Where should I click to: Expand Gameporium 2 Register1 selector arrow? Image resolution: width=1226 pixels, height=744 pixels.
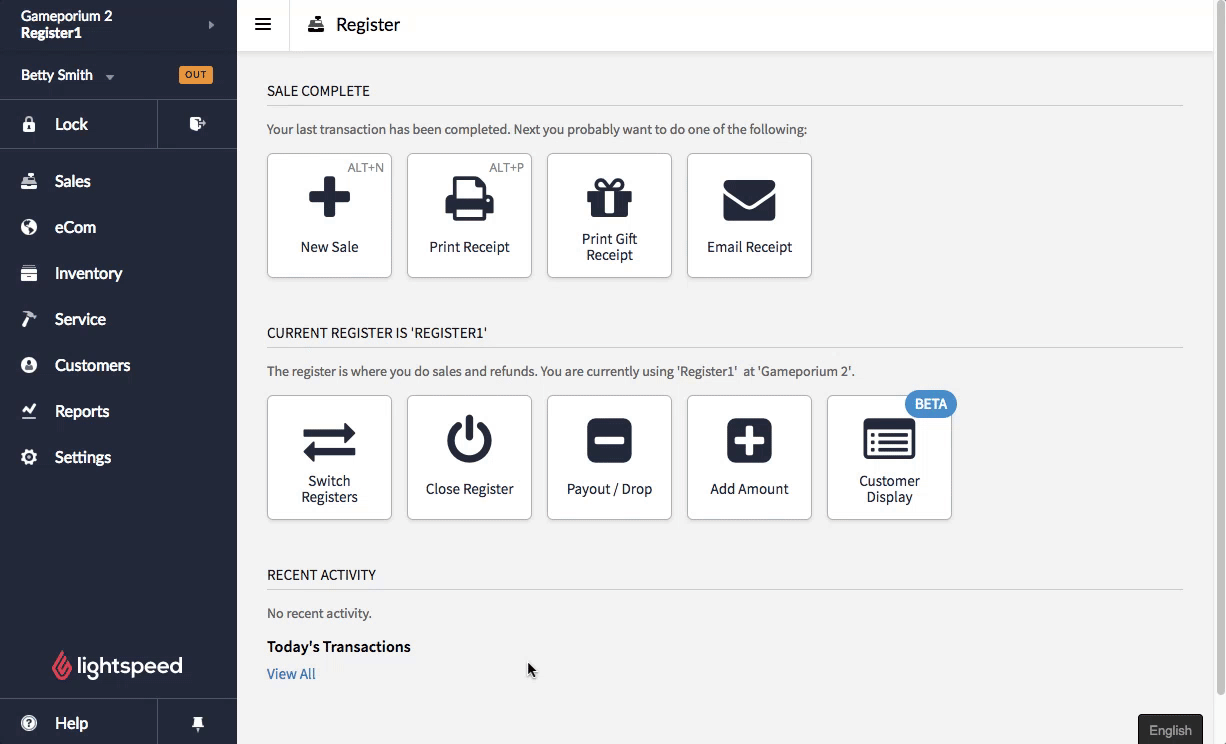point(211,25)
